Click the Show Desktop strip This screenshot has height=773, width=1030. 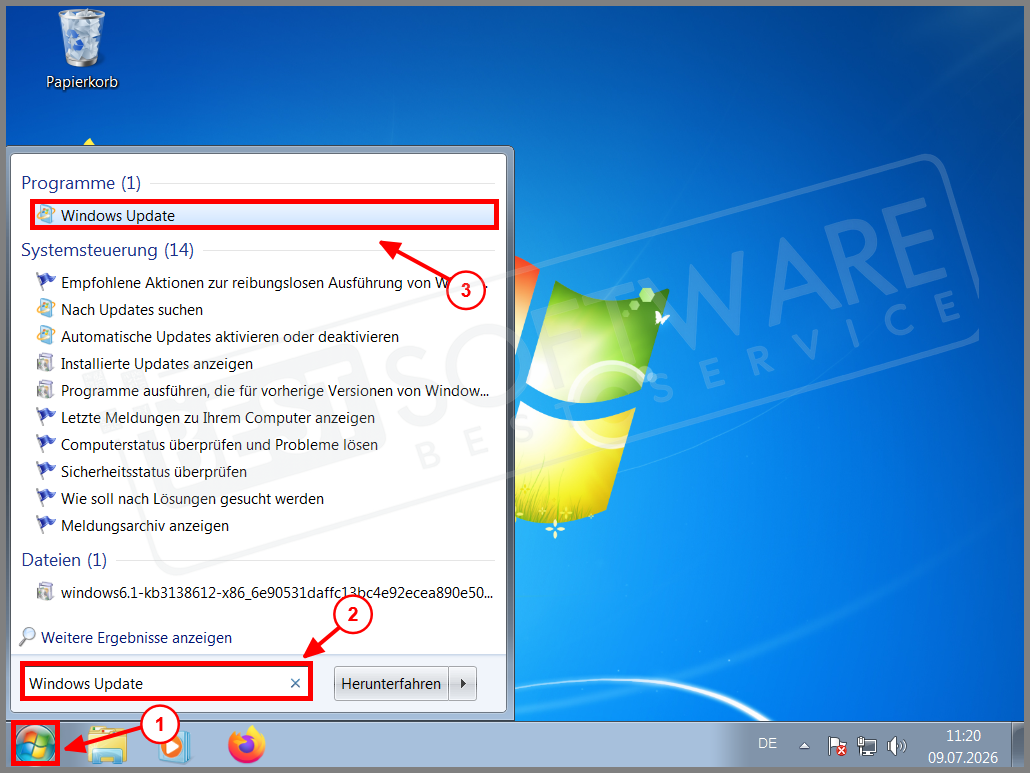1018,745
